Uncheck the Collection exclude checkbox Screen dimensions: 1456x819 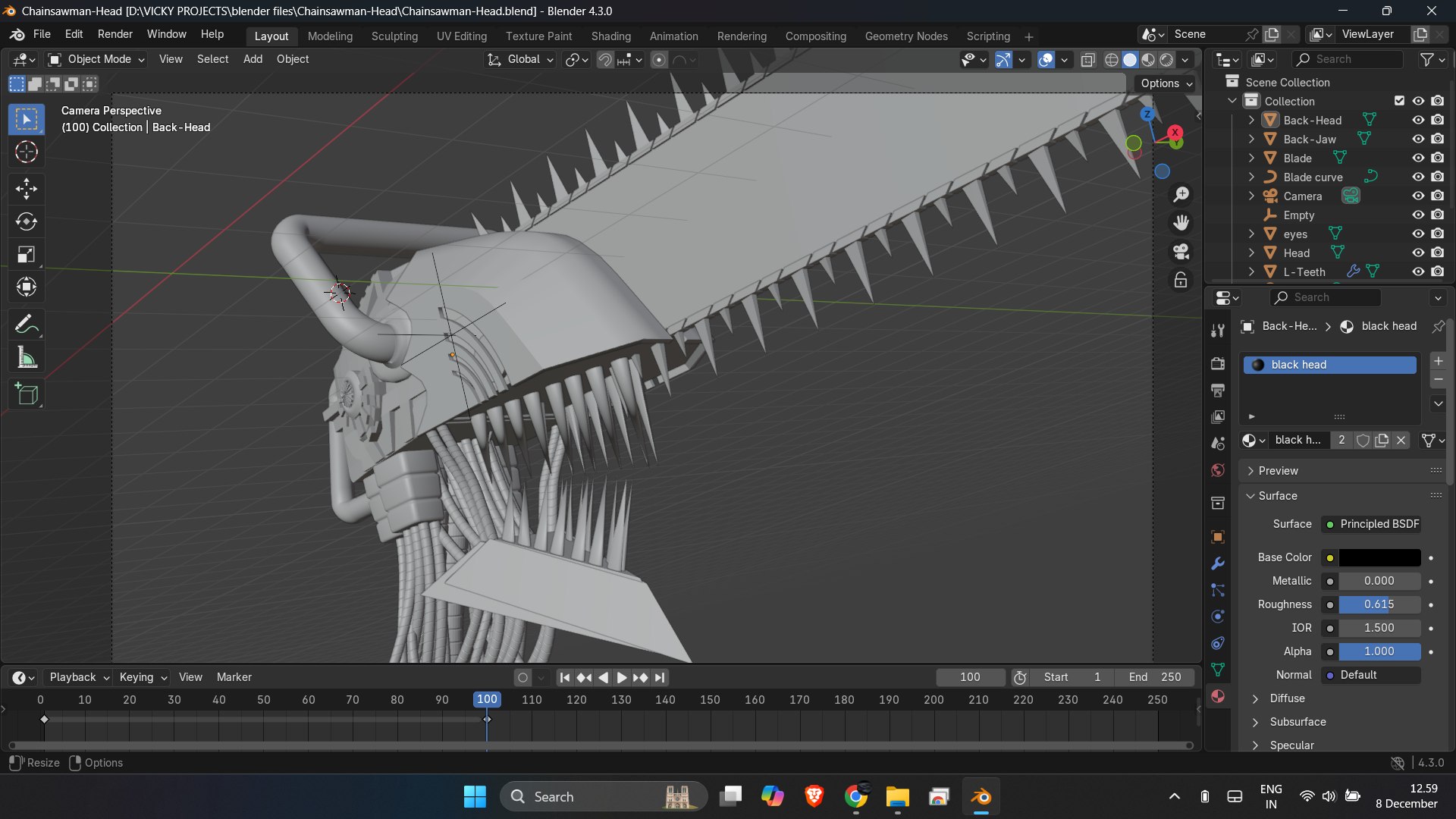click(x=1399, y=101)
